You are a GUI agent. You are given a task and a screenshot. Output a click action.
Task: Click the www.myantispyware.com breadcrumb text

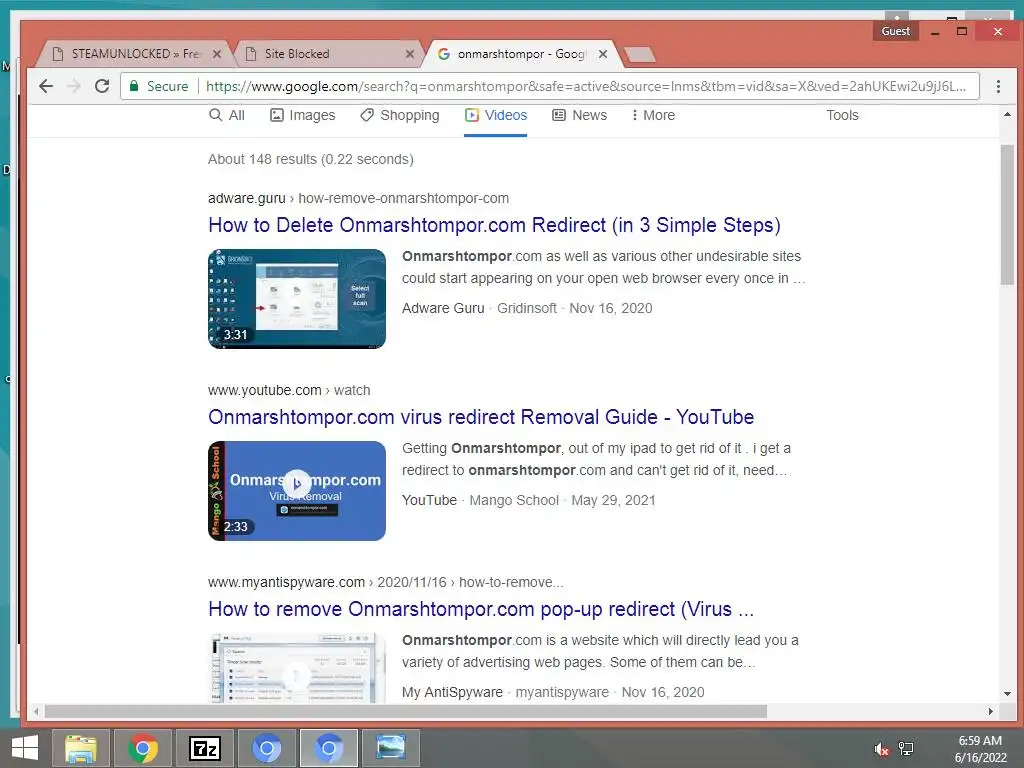coord(385,583)
